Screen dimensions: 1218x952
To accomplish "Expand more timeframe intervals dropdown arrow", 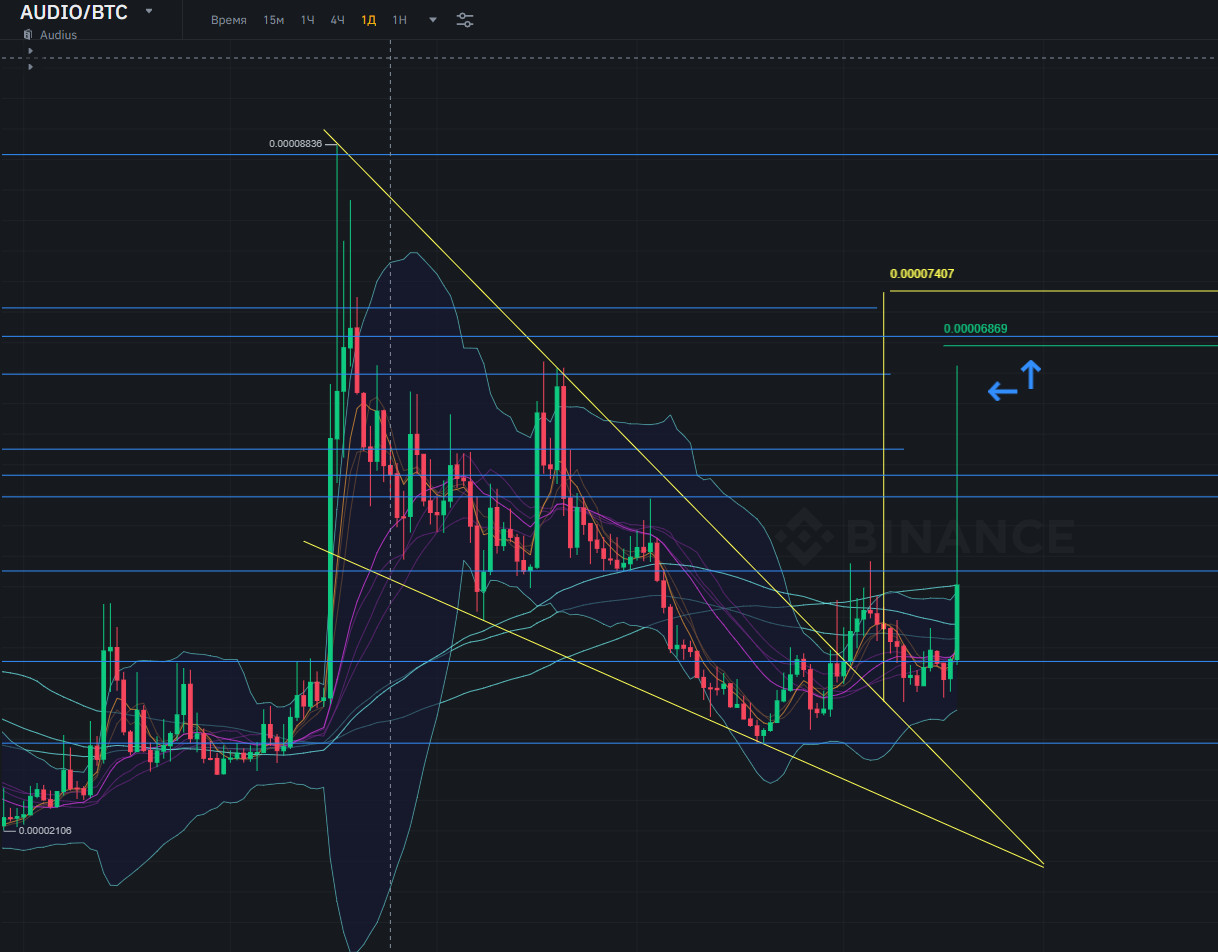I will tap(433, 20).
